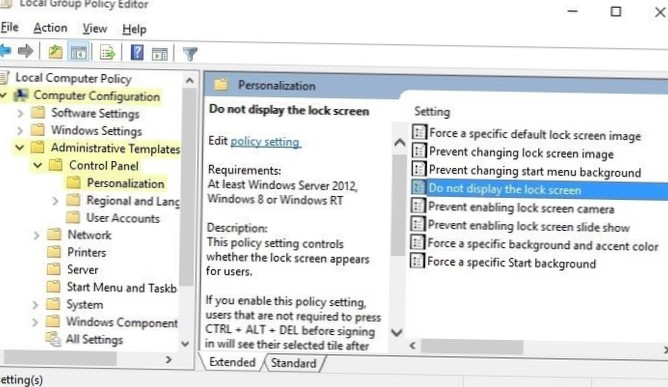668x387 pixels.
Task: Click the Back arrow toolbar icon
Action: 5,52
